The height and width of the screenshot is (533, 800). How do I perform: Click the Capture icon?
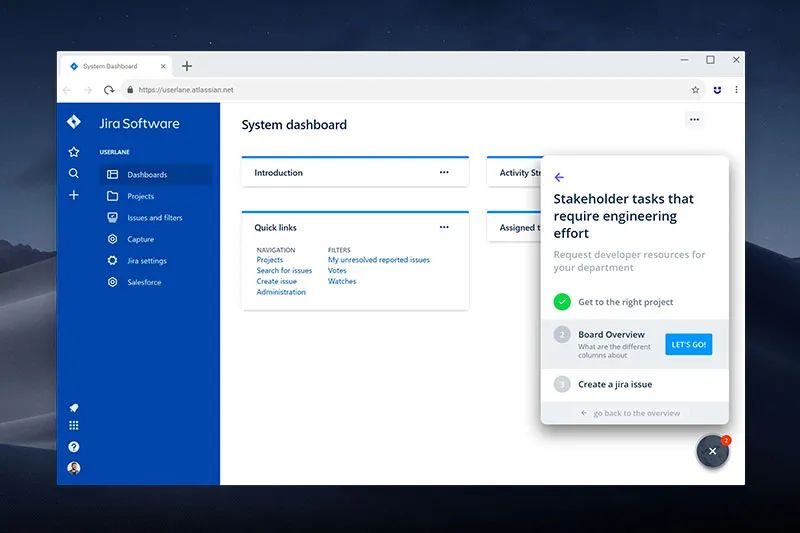tap(112, 239)
